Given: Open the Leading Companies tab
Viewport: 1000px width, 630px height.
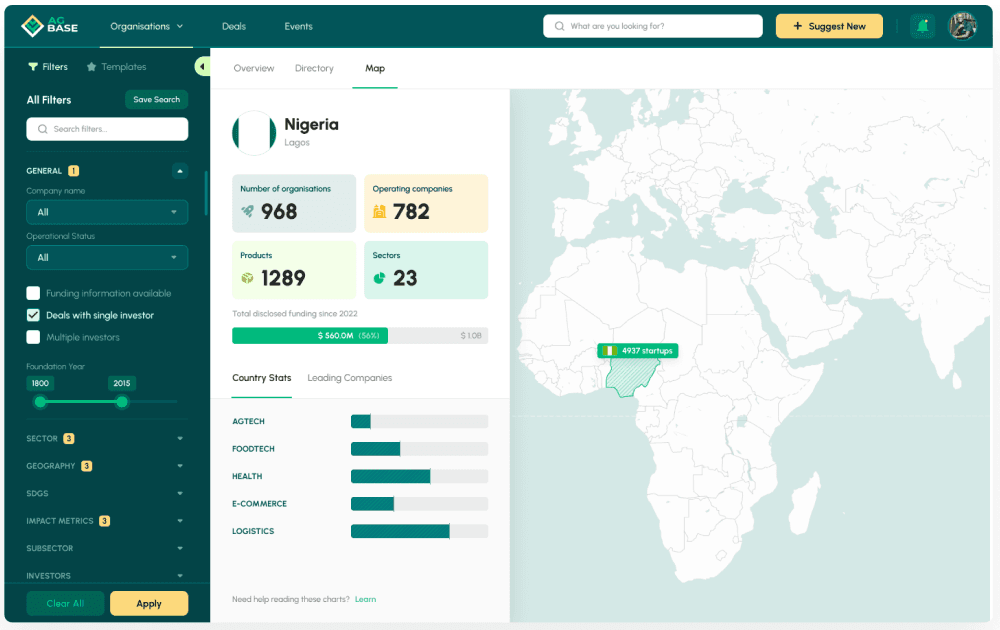Looking at the screenshot, I should 349,378.
